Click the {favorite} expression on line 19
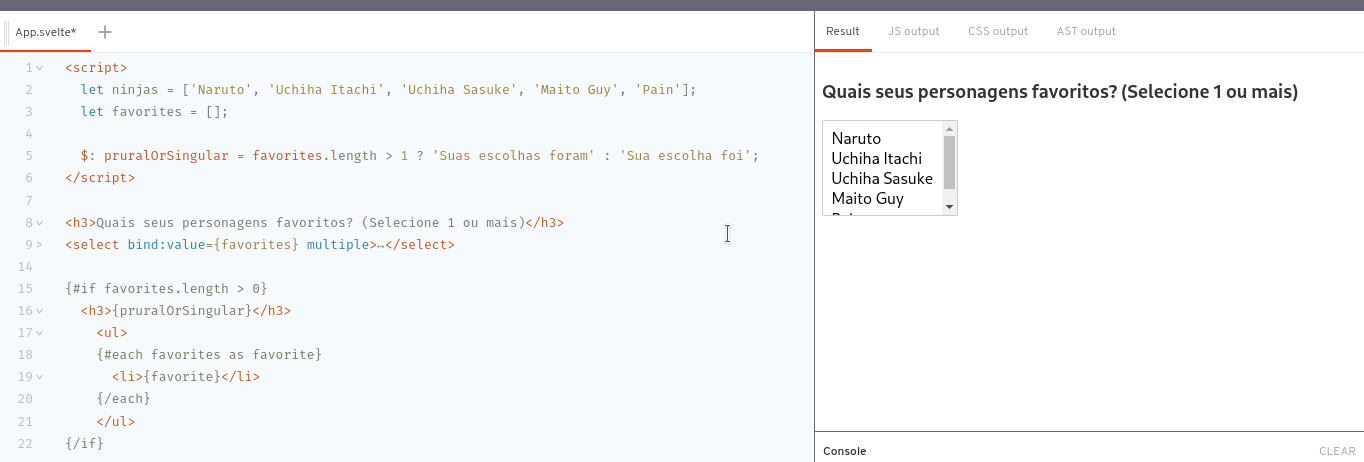Screen dimensions: 1364x462 (x=182, y=377)
